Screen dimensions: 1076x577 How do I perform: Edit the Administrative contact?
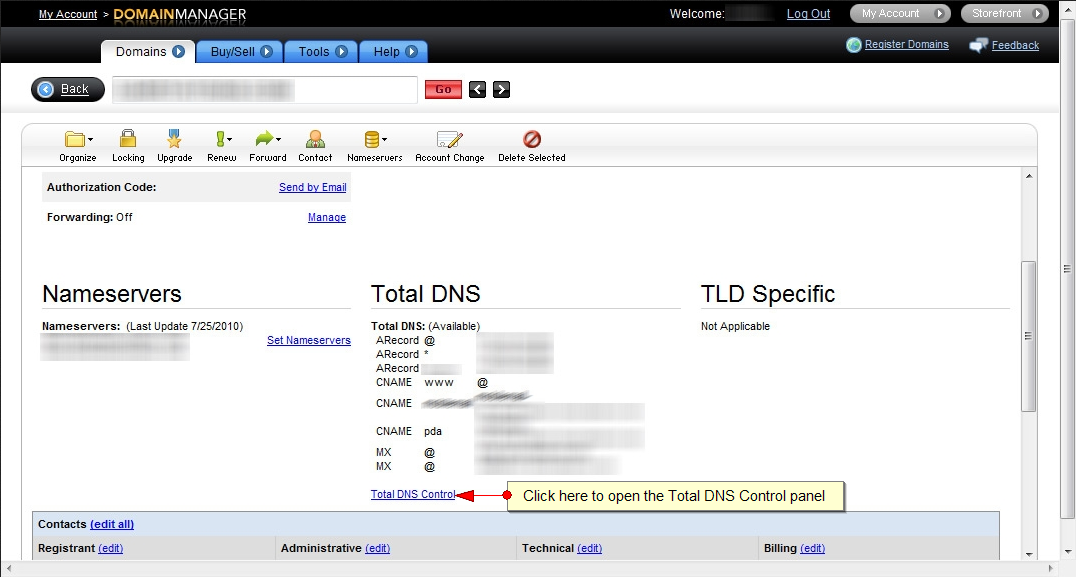point(377,548)
